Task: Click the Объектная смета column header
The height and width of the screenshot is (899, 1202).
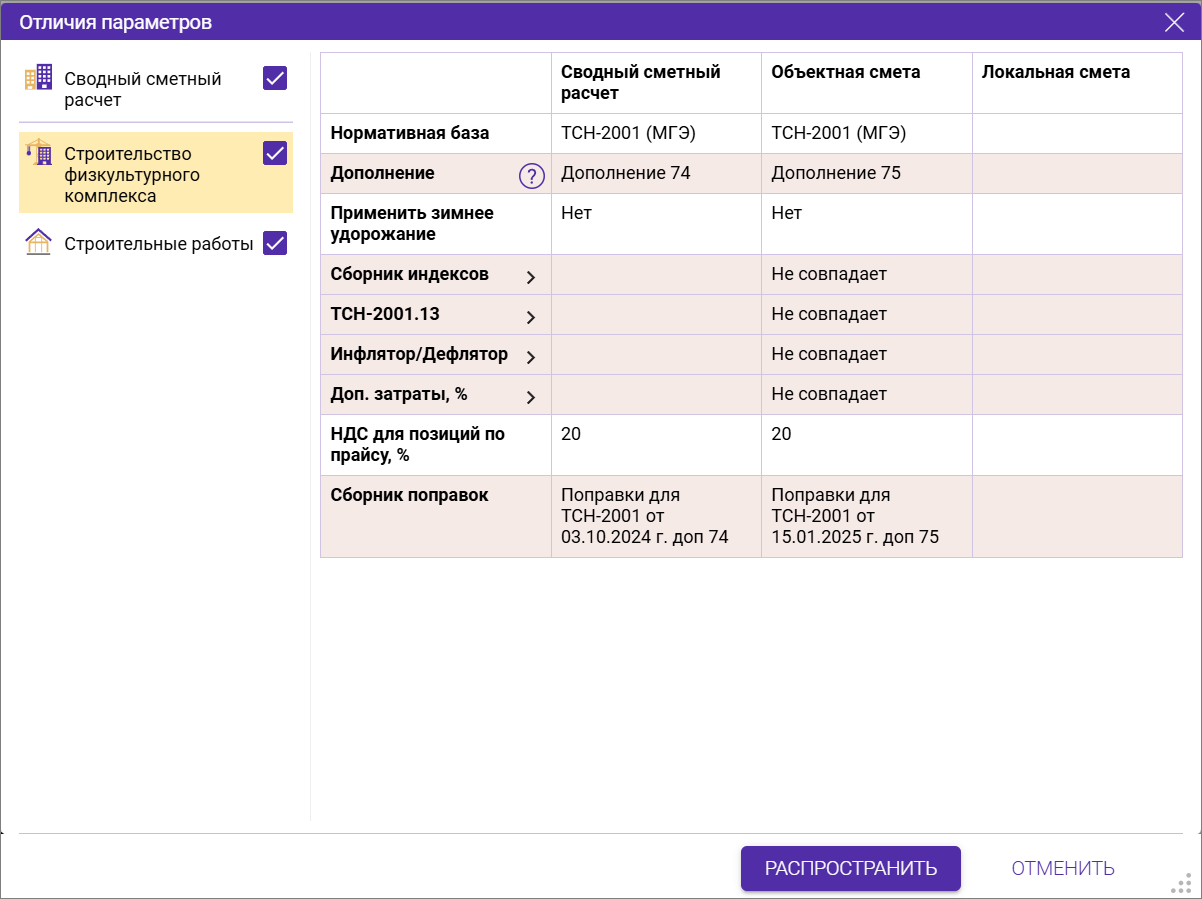Action: [845, 72]
